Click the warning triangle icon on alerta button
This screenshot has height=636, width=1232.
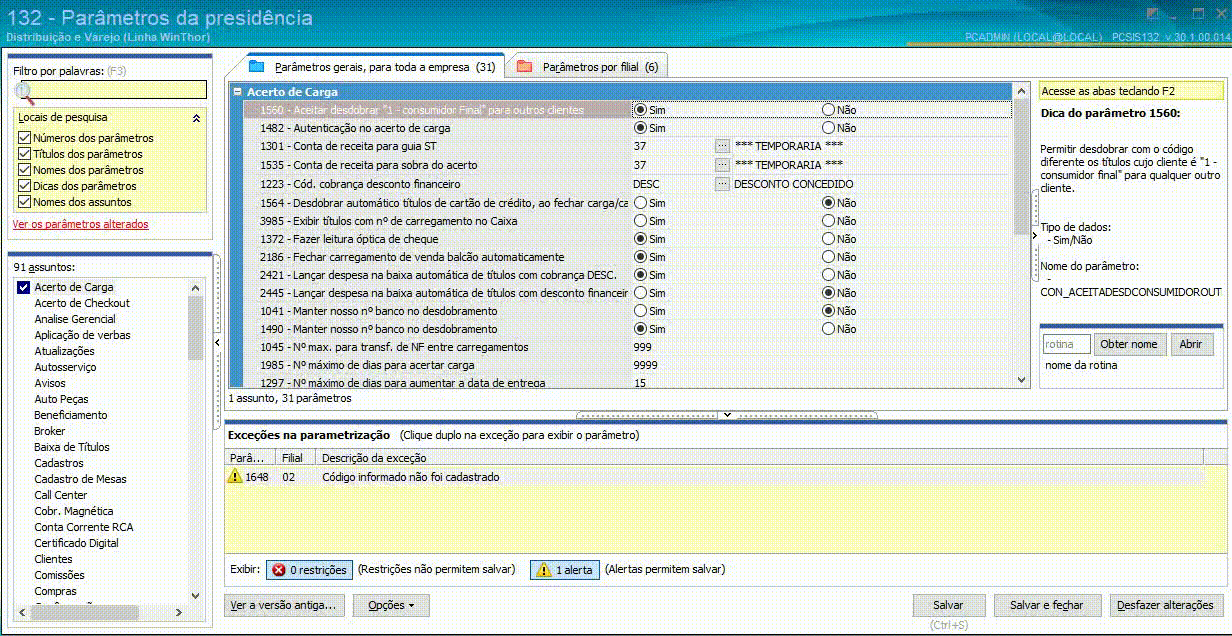(543, 570)
